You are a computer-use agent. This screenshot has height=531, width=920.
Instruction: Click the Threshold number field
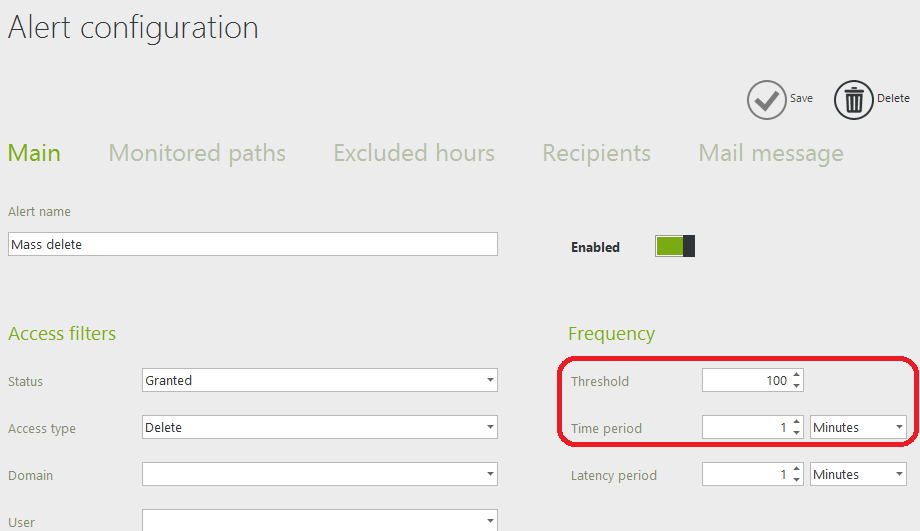pyautogui.click(x=746, y=380)
